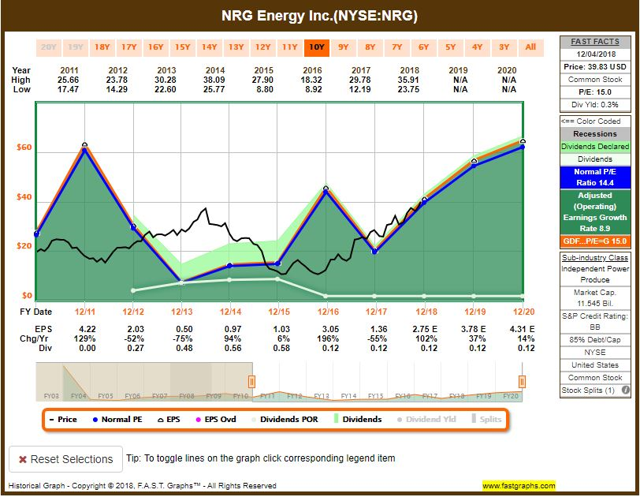Viewport: 640px width, 497px height.
Task: Click the Recessions color code box
Action: pos(595,134)
